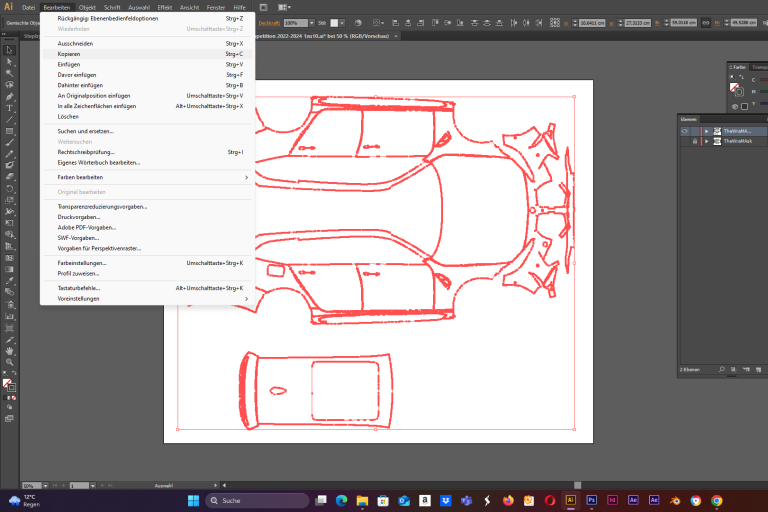
Task: Click the Windows taskbar Suche field
Action: tap(258, 500)
